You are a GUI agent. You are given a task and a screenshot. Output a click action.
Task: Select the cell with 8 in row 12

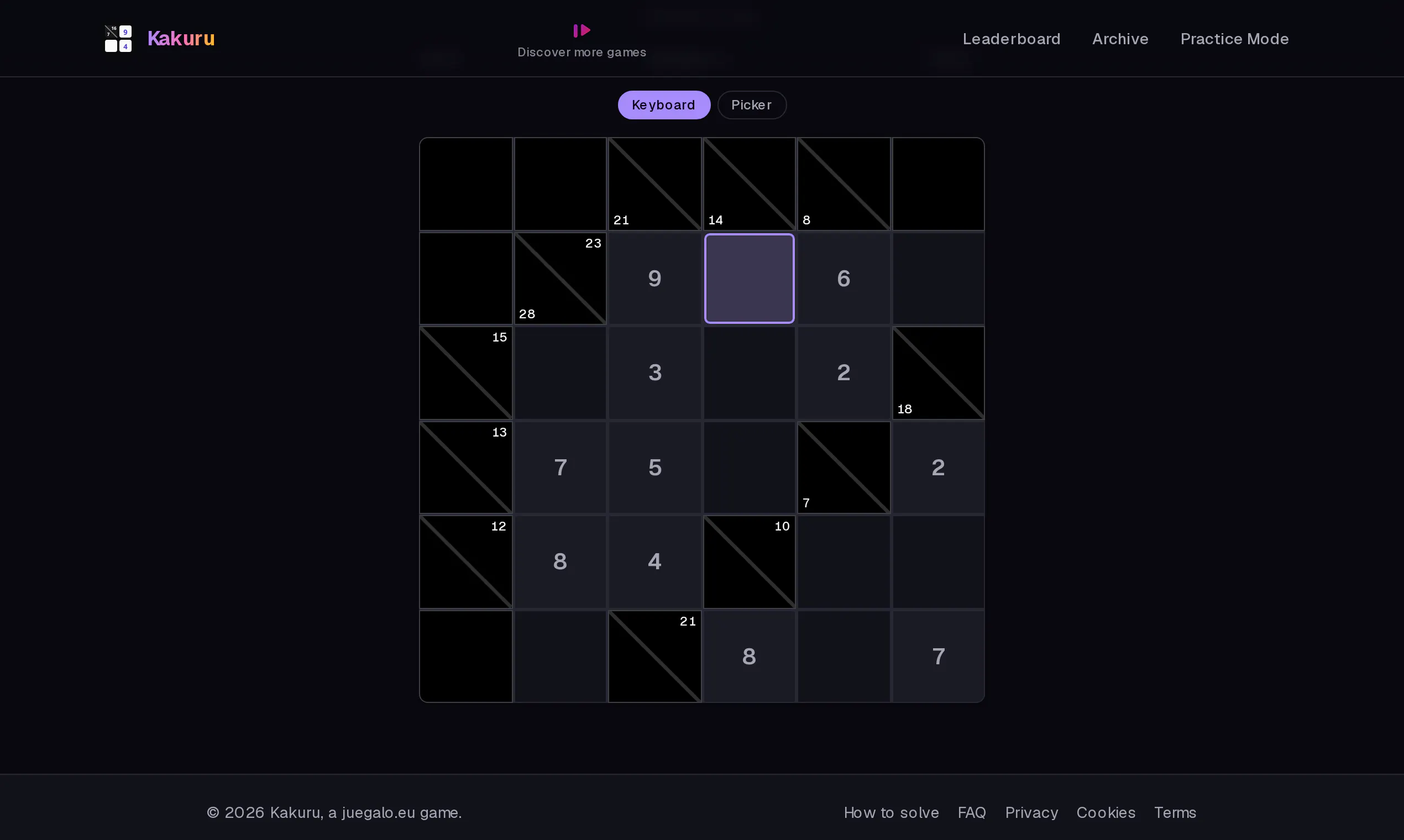pyautogui.click(x=560, y=562)
